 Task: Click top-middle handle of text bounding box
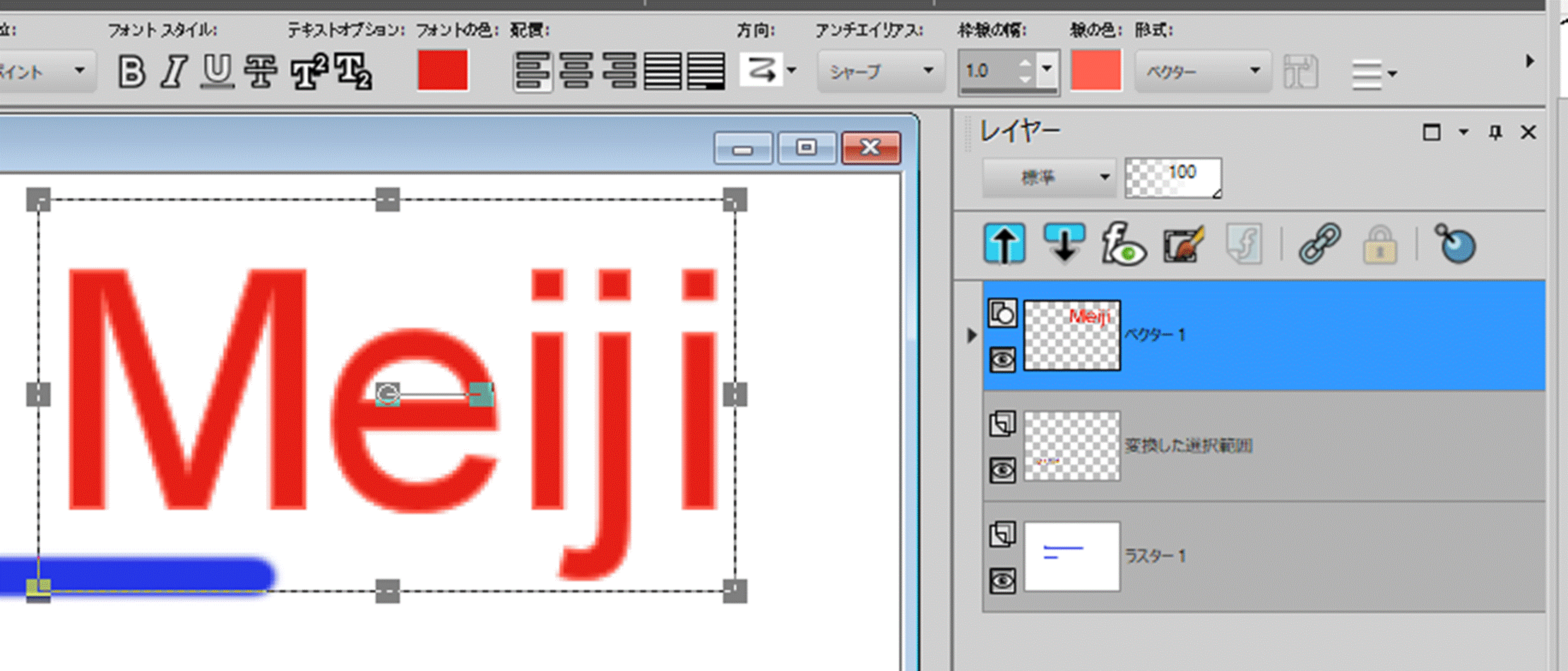(388, 199)
